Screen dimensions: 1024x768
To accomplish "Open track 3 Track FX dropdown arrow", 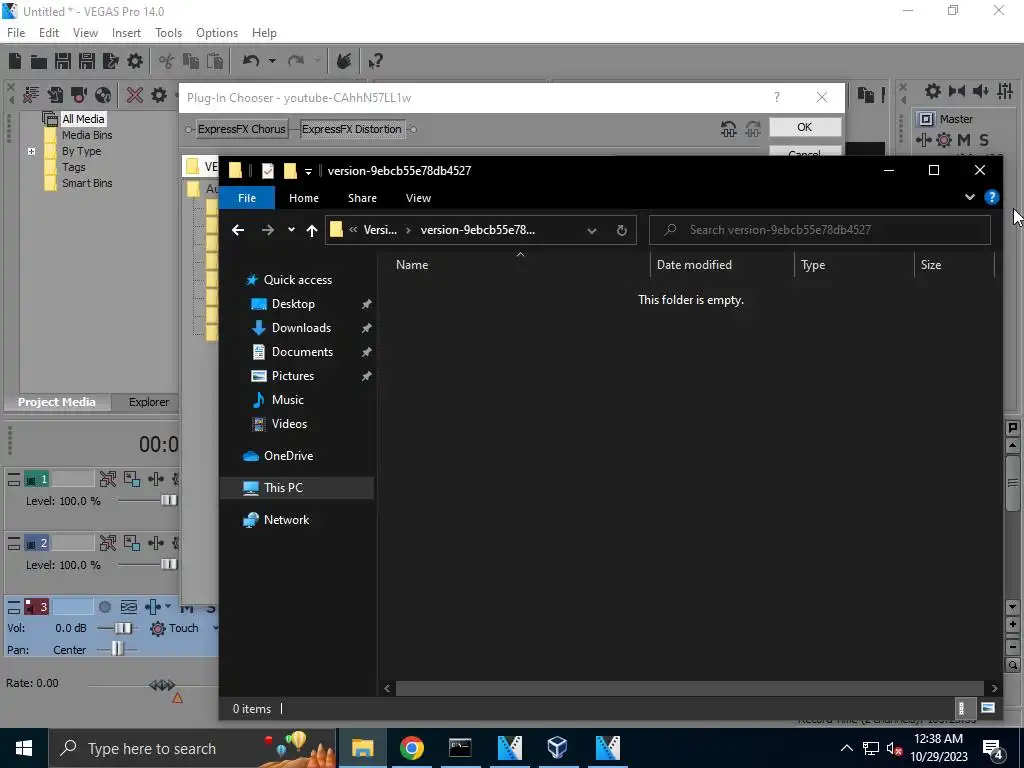I will [x=168, y=607].
